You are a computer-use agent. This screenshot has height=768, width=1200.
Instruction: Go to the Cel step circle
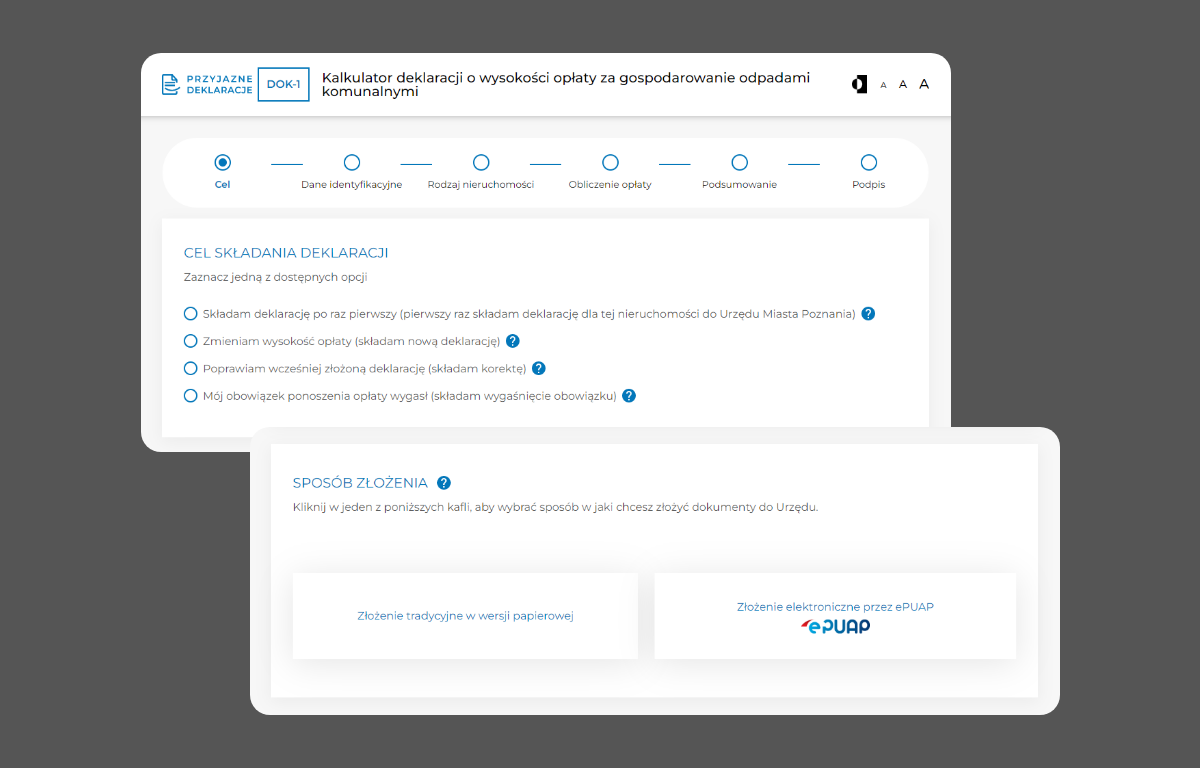(x=223, y=162)
